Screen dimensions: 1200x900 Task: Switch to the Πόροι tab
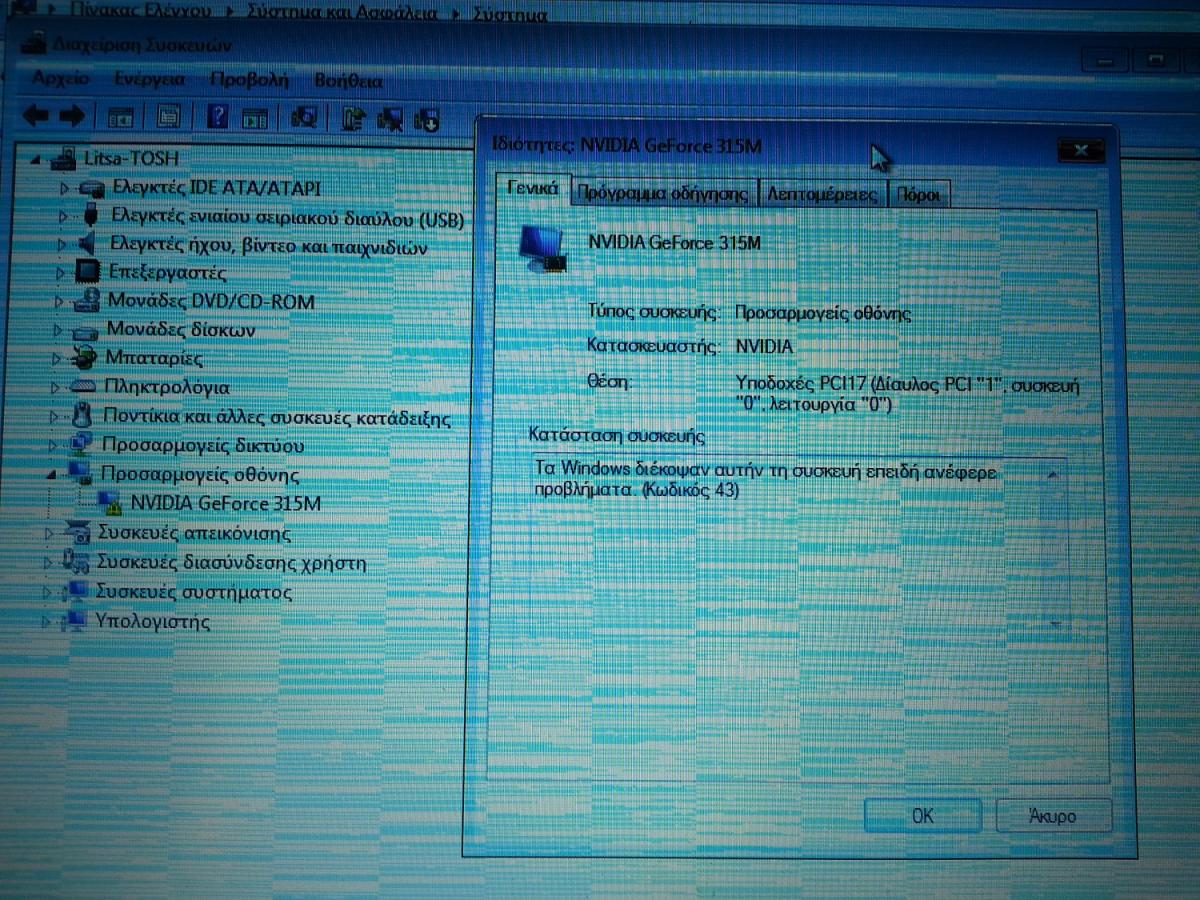pyautogui.click(x=918, y=196)
